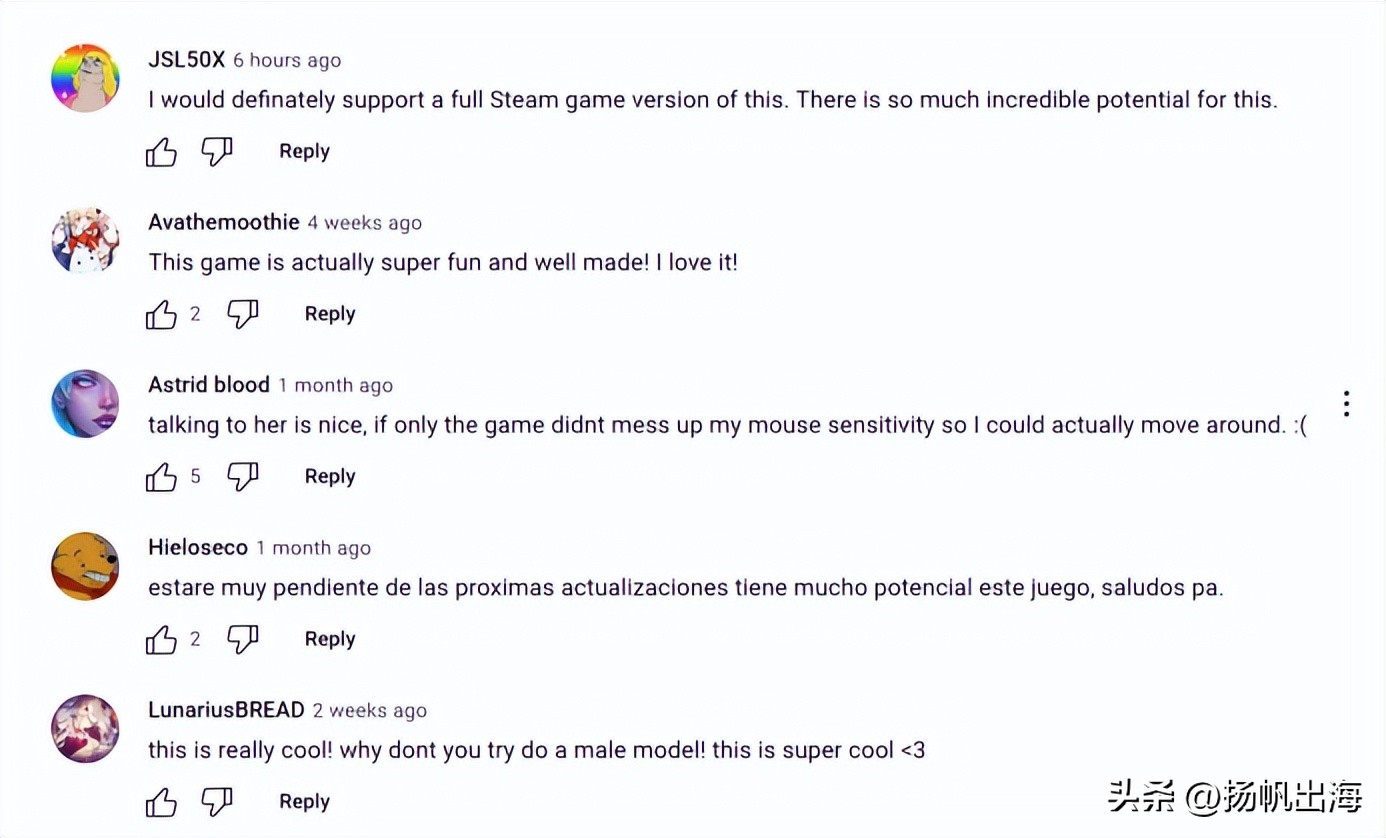Visit the Avathemoothie channel name link
The image size is (1386, 838).
tap(223, 222)
